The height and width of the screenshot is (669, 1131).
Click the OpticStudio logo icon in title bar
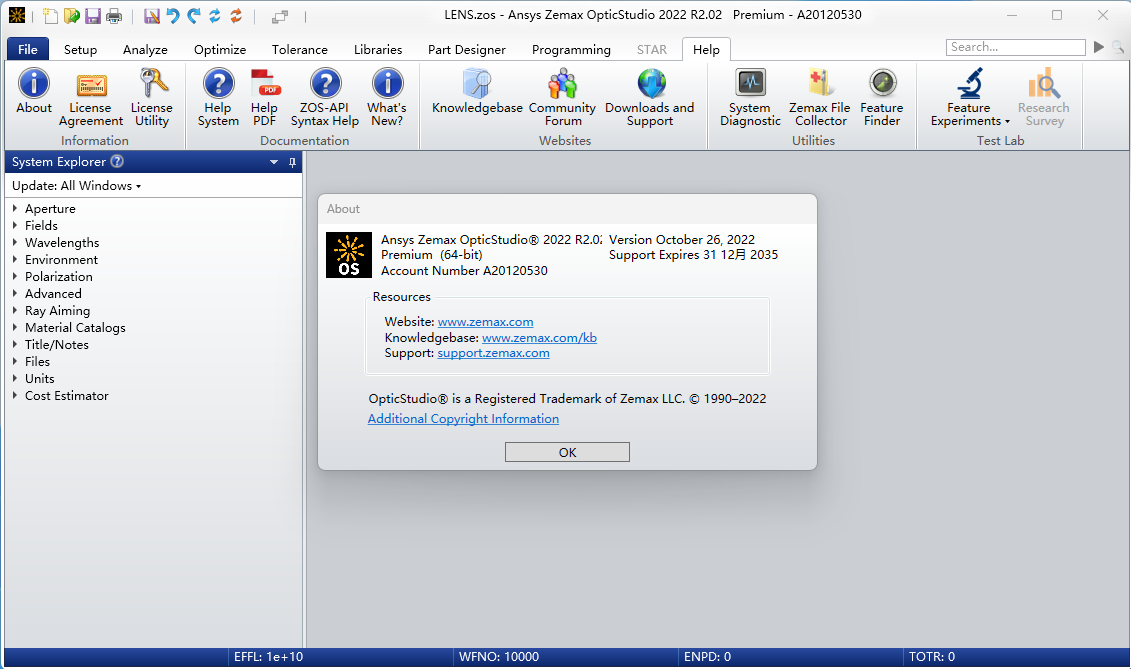pos(17,15)
